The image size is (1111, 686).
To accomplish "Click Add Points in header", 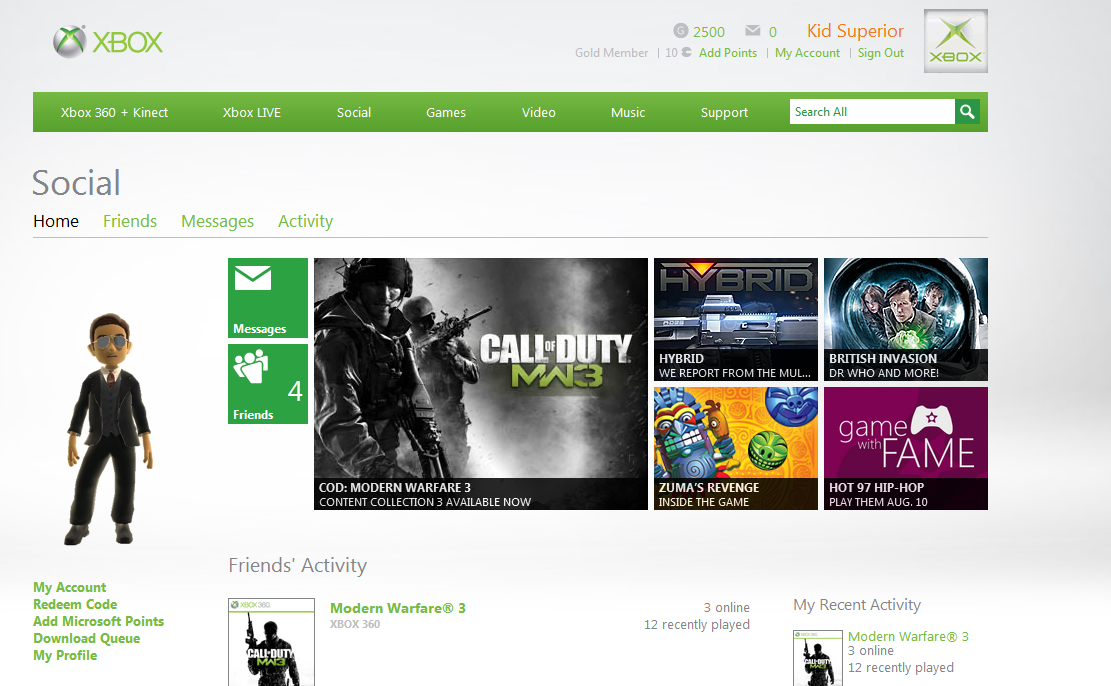I will coord(728,52).
